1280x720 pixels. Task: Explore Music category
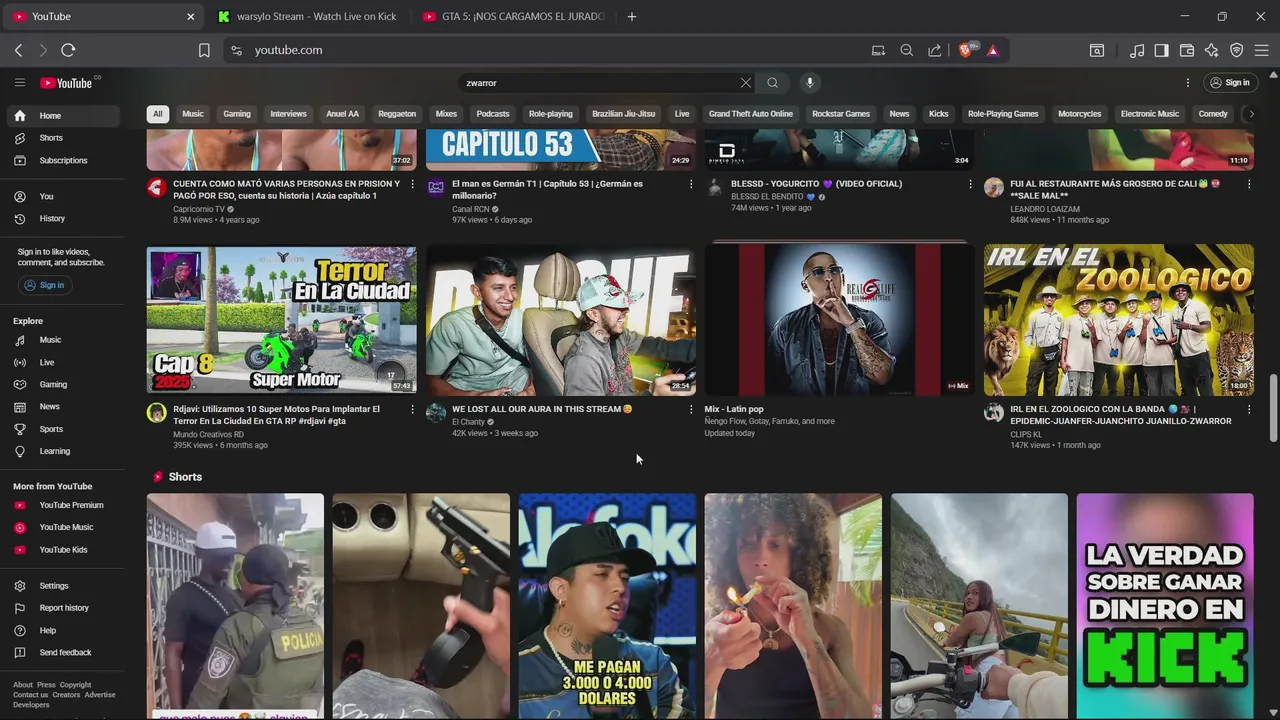(x=62, y=340)
